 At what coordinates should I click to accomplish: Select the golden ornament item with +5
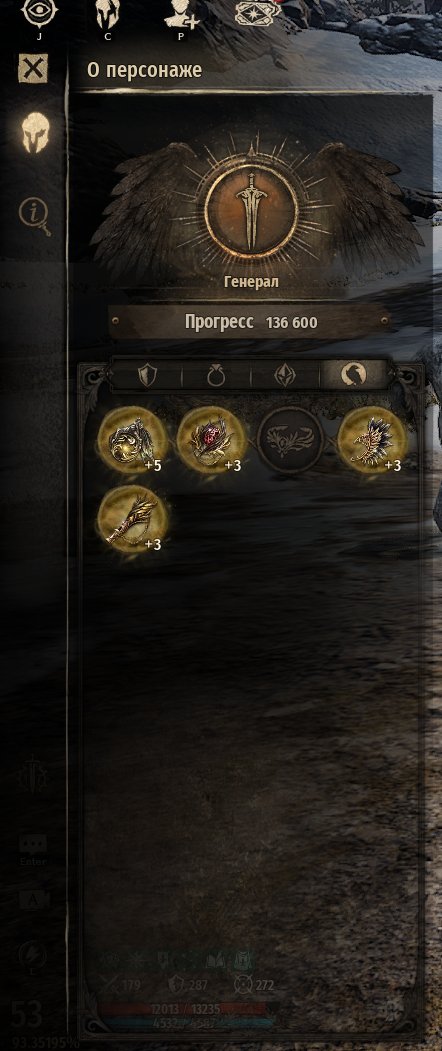pyautogui.click(x=132, y=440)
